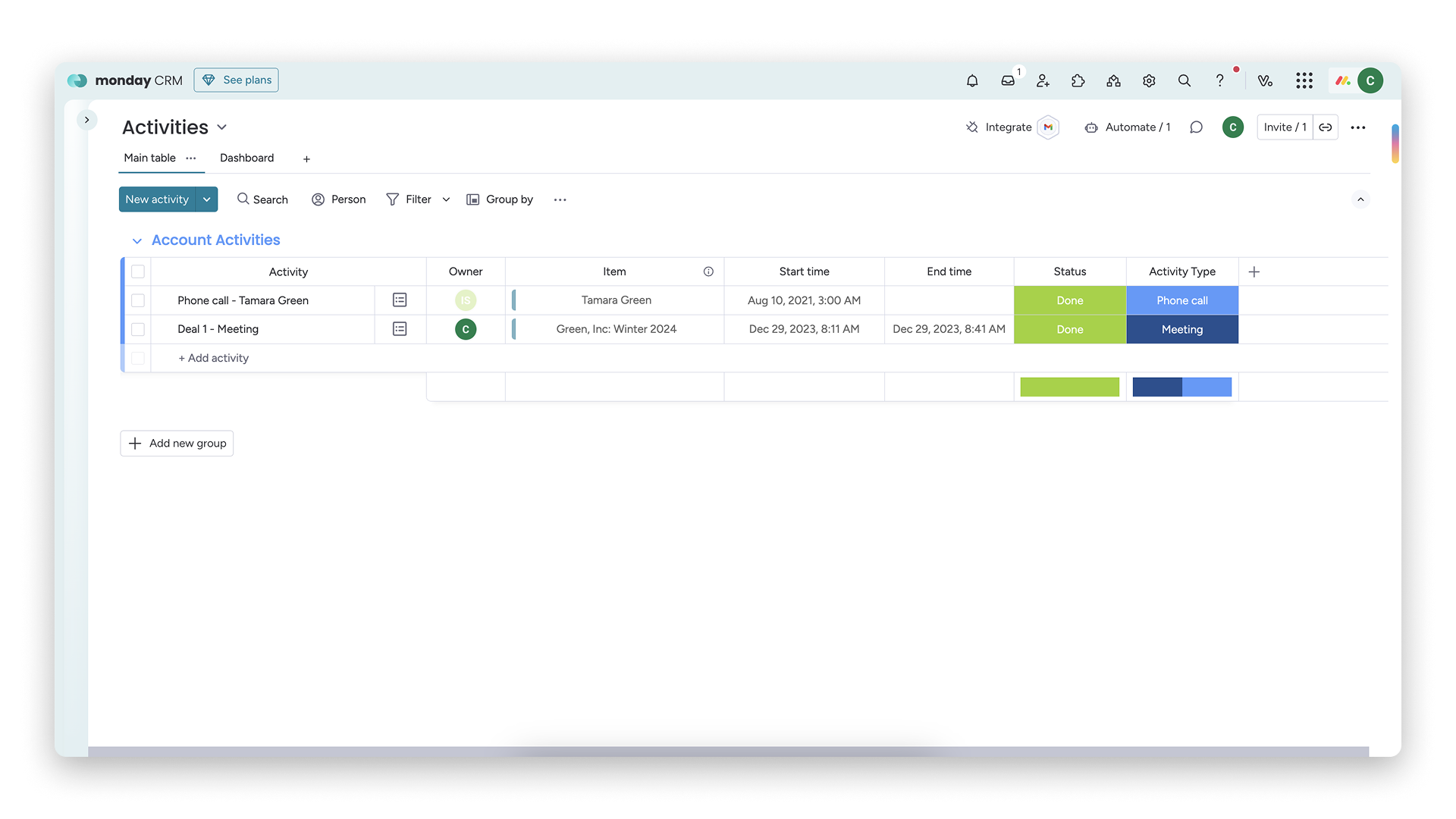The image size is (1456, 819).
Task: Switch to the Main table tab
Action: tap(150, 158)
